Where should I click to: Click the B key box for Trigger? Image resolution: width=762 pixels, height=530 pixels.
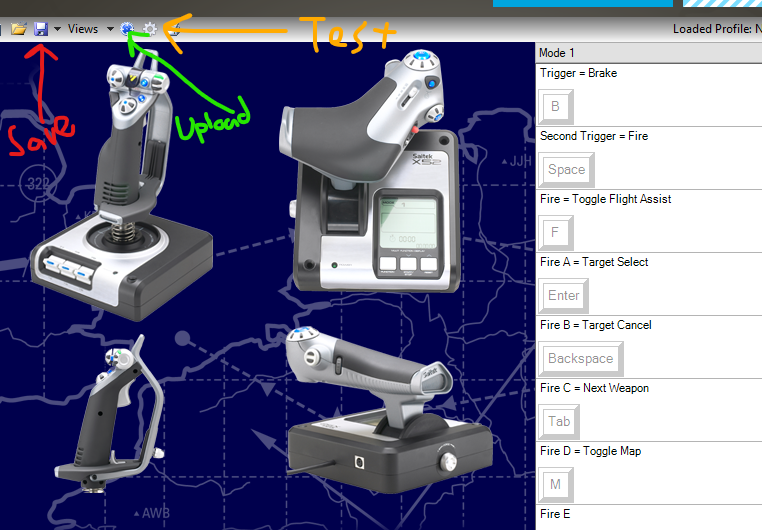(555, 107)
